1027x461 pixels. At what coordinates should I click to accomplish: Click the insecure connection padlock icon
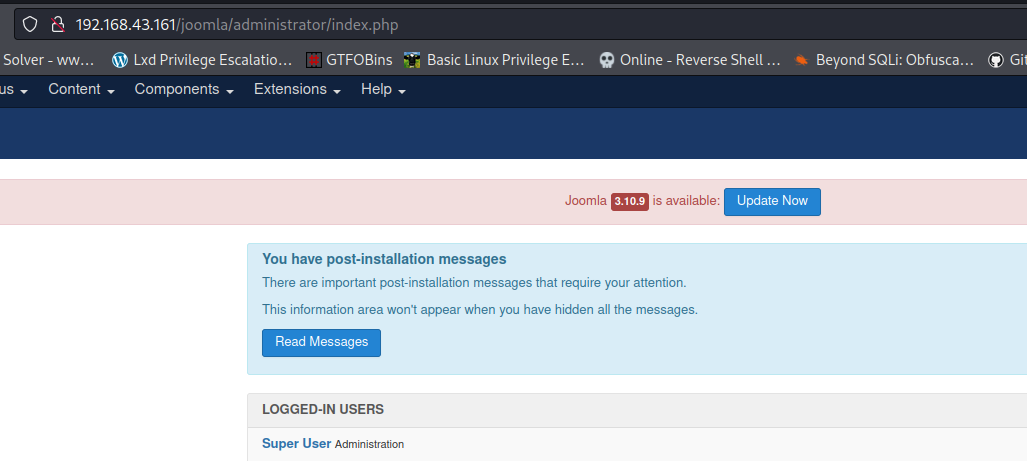(57, 24)
